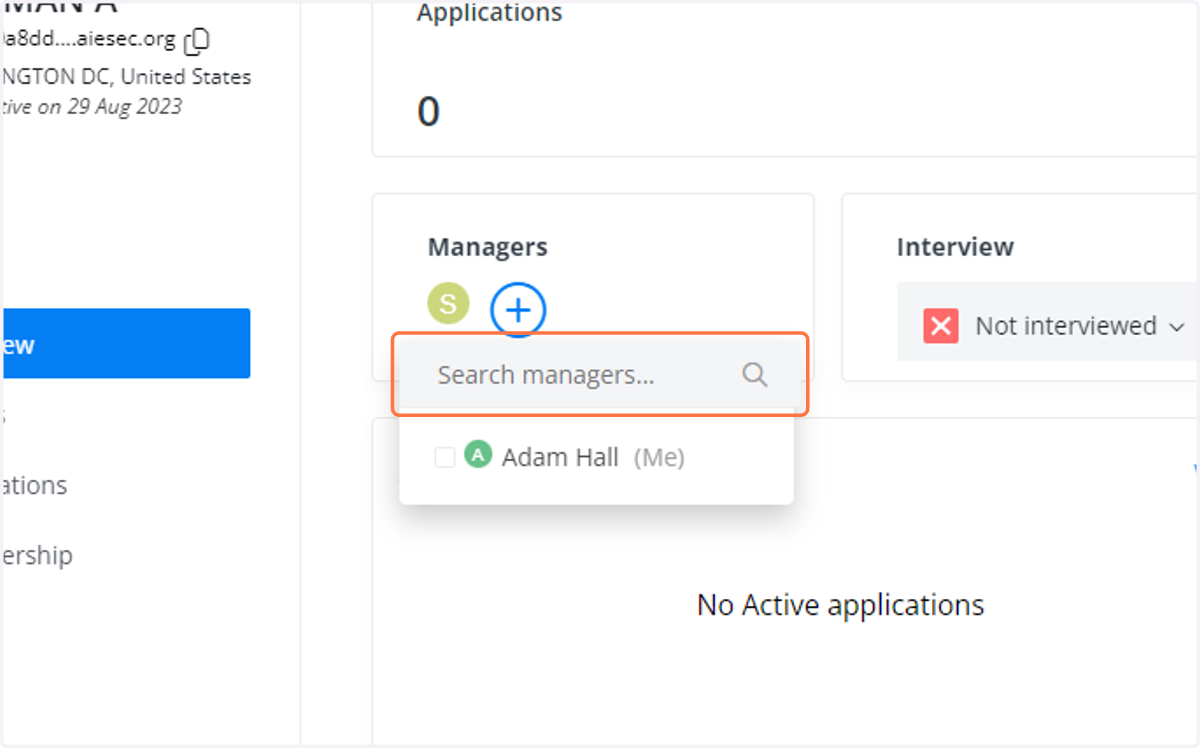Click the Applications count 0
The image size is (1200, 748).
[428, 112]
